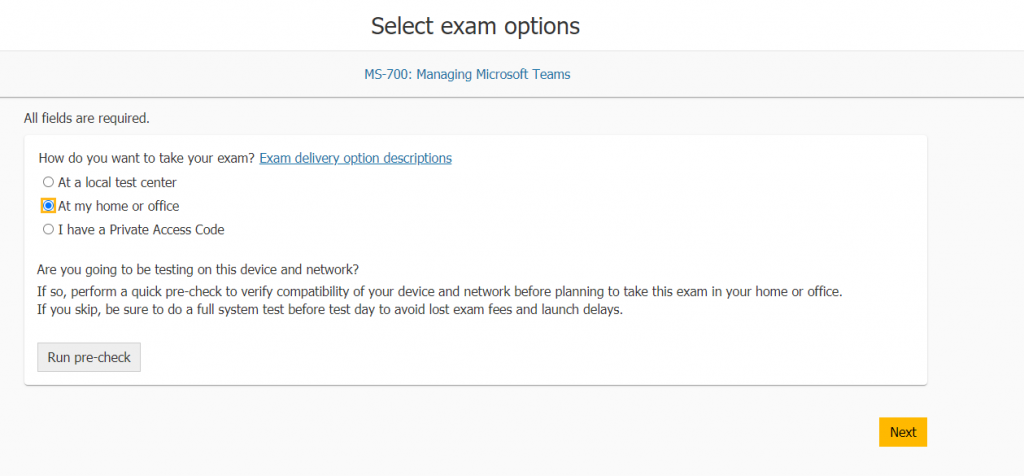Choose the "At my home or office" radio button

(x=48, y=206)
